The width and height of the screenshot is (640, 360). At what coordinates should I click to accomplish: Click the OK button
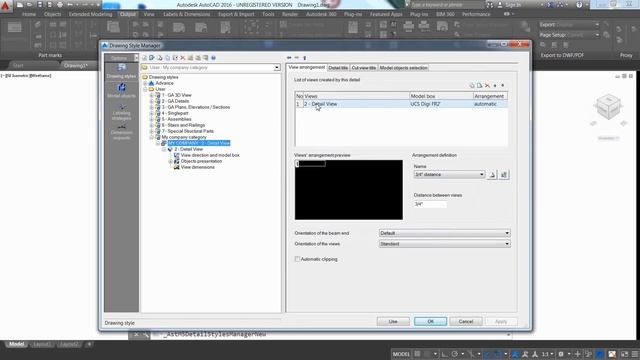click(430, 322)
